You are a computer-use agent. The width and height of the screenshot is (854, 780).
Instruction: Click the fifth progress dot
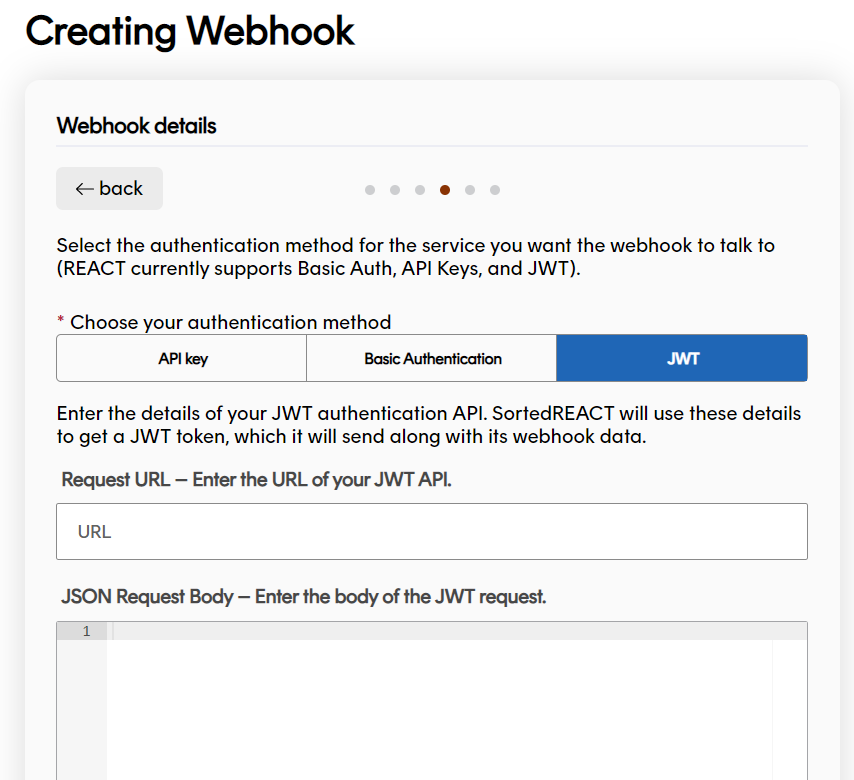point(470,189)
